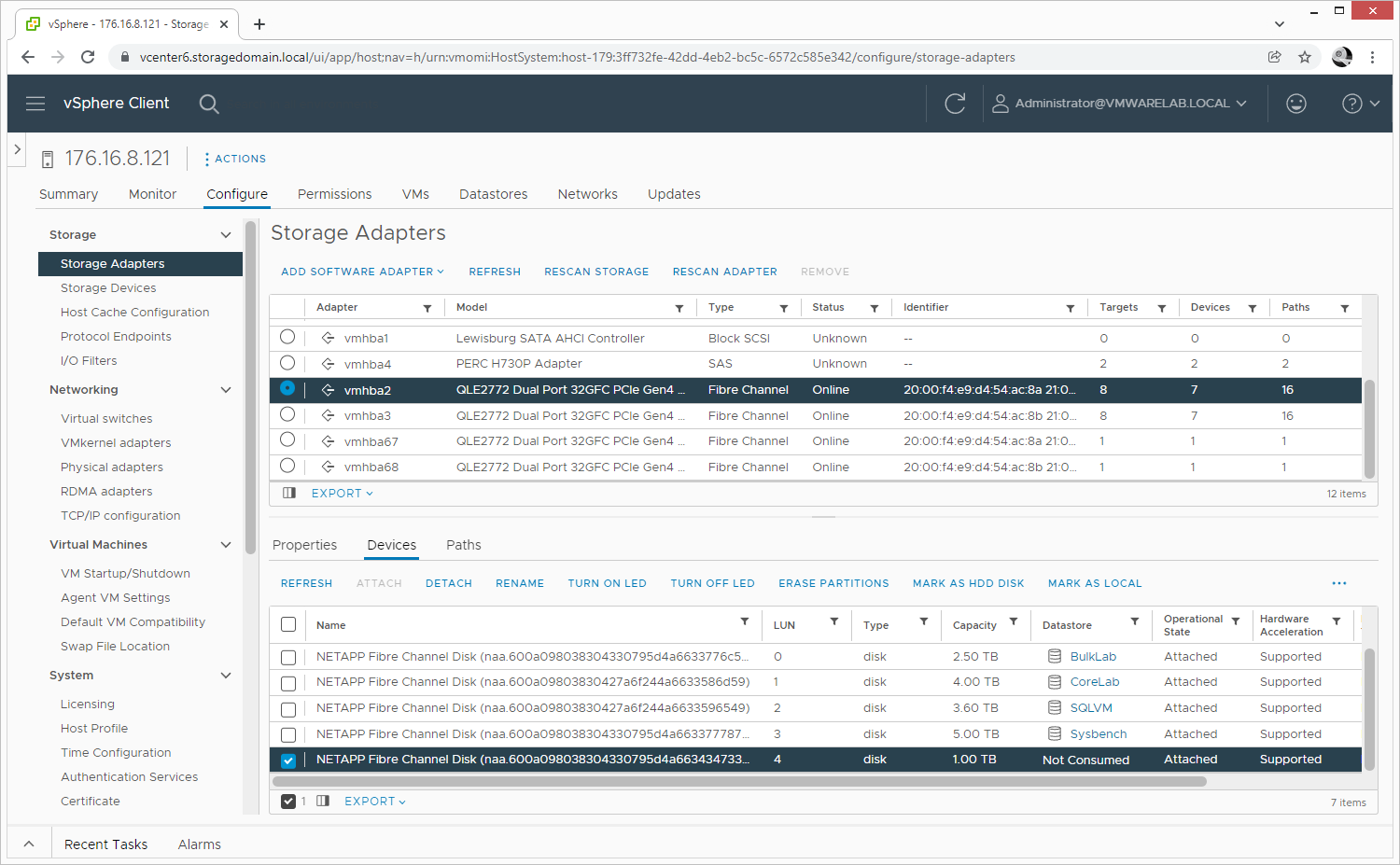Click DETACH for the selected device

coord(449,583)
